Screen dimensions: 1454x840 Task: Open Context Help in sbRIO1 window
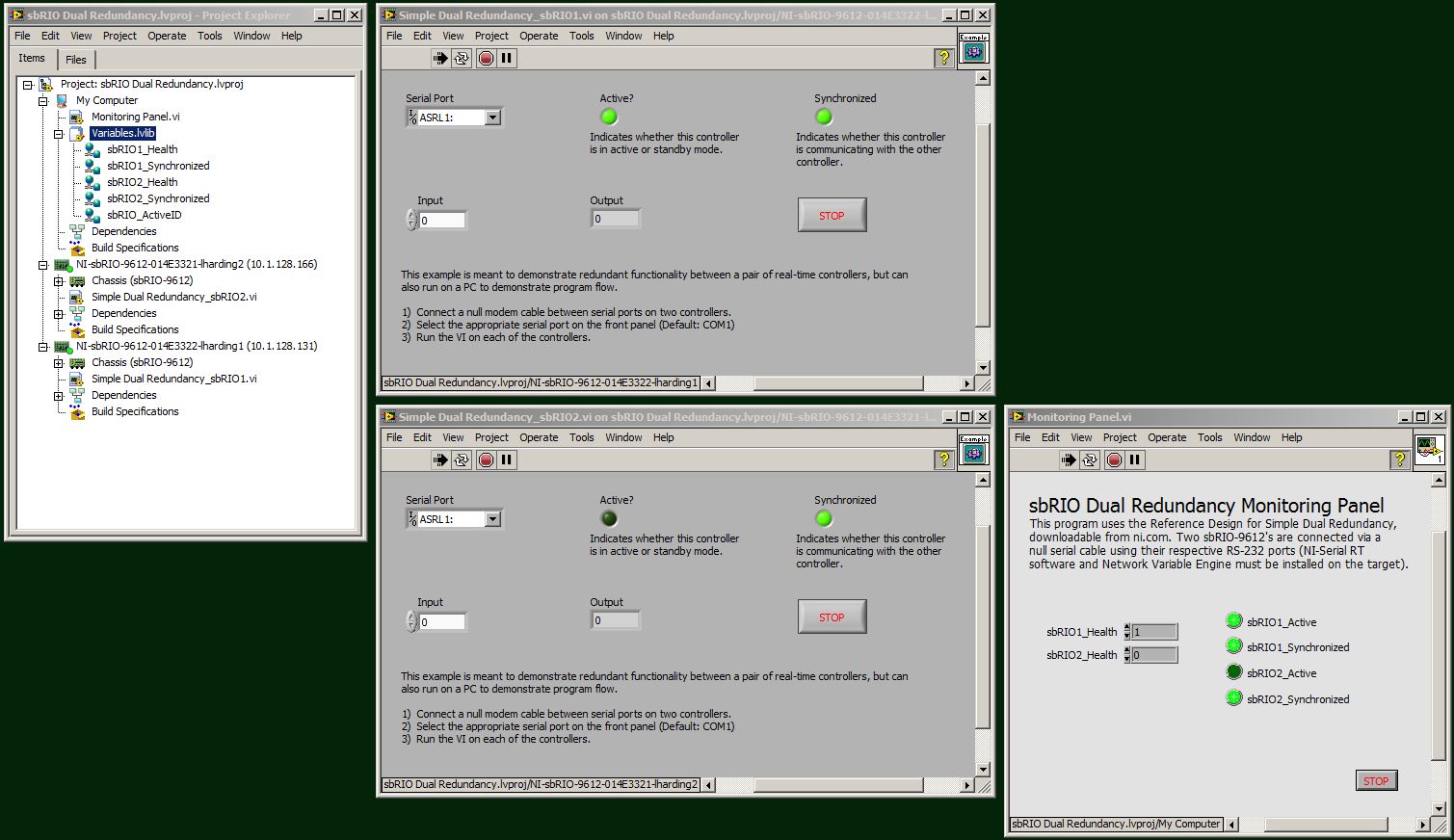pyautogui.click(x=944, y=58)
